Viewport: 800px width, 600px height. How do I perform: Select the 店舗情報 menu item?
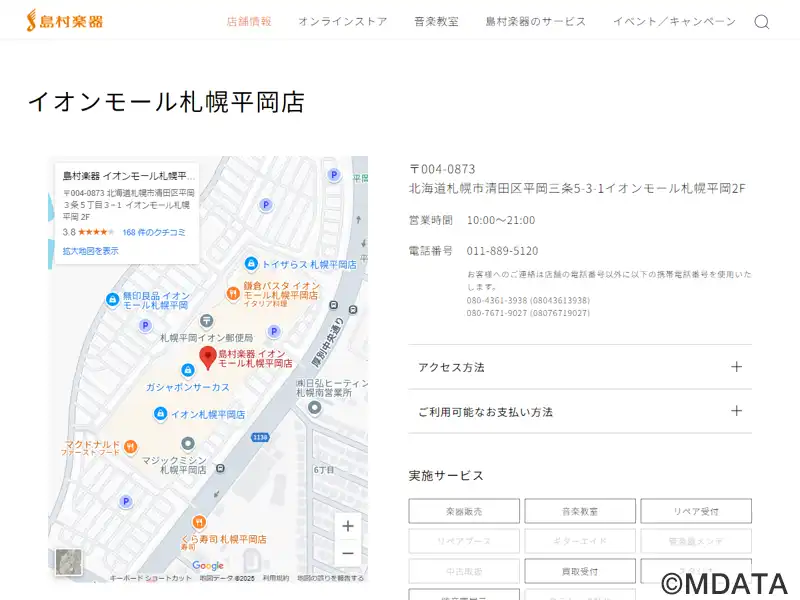tap(249, 21)
